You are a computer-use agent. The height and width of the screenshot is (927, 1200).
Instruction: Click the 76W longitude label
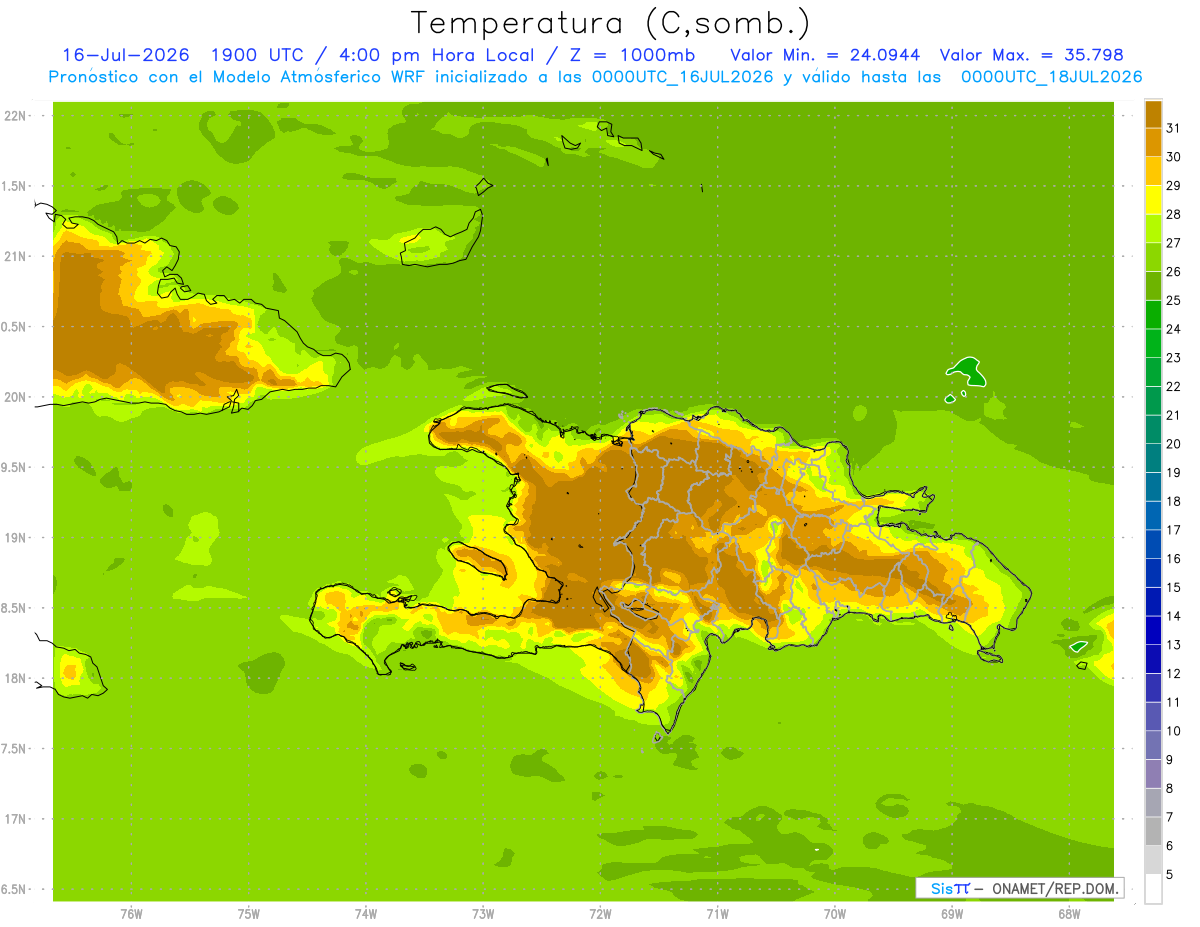click(x=131, y=913)
